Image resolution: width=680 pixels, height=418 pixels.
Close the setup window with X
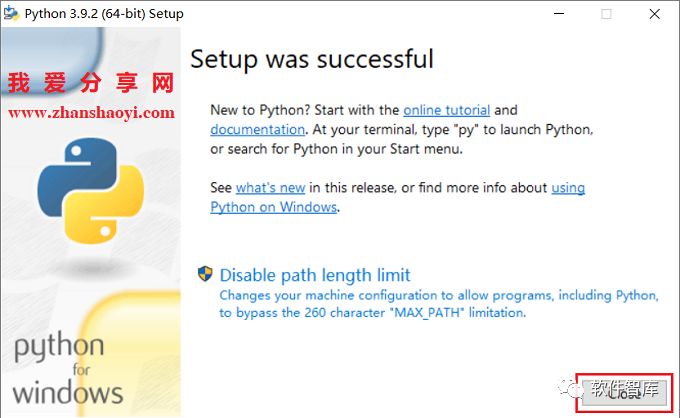click(x=654, y=14)
